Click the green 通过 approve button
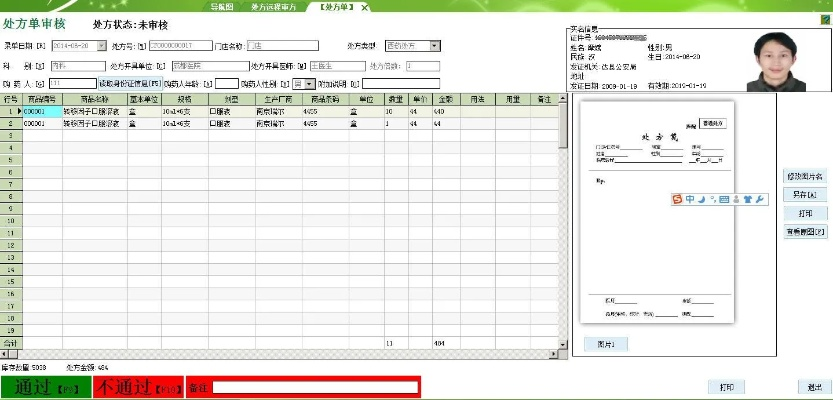This screenshot has height=400, width=833. 44,387
